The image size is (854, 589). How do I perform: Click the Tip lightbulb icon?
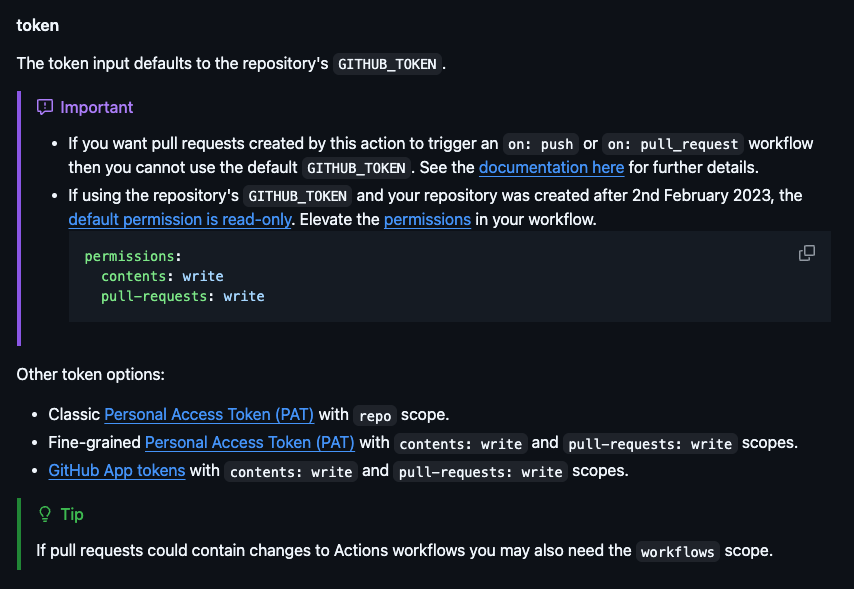pyautogui.click(x=45, y=514)
